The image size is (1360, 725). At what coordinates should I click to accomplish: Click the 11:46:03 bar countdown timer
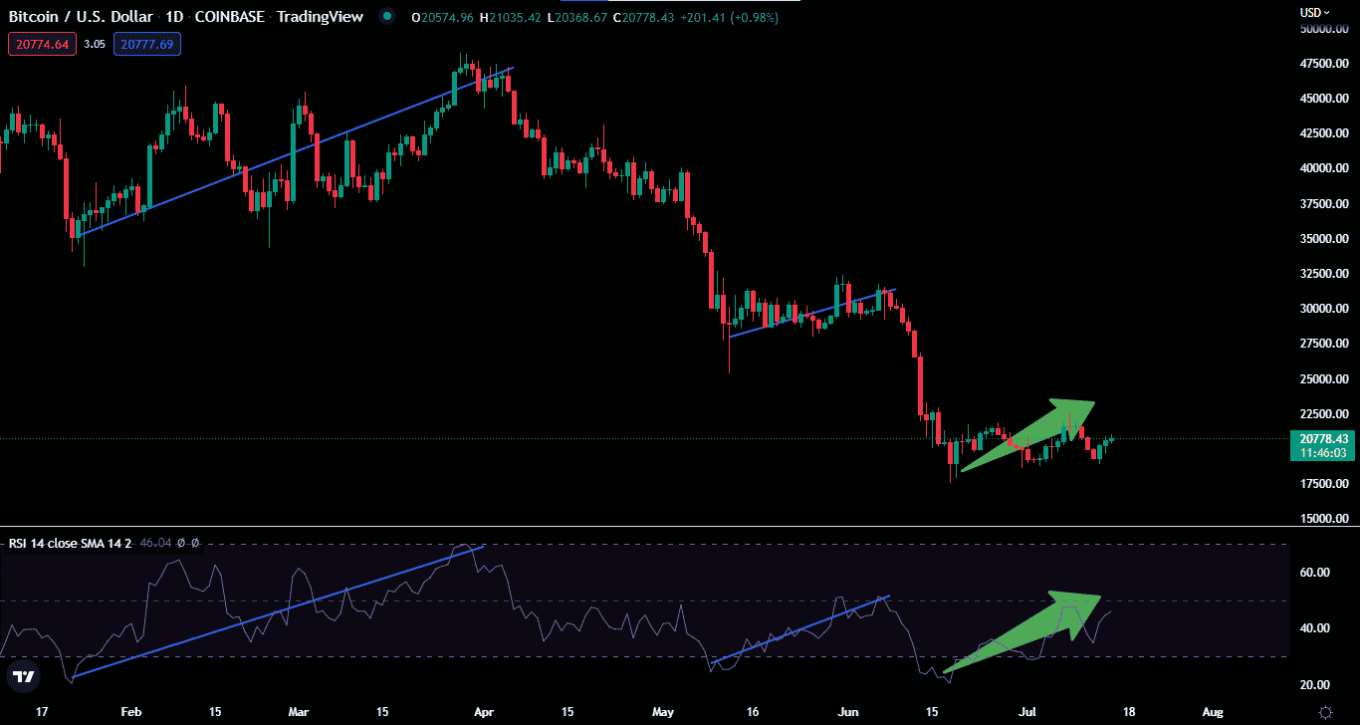1322,453
